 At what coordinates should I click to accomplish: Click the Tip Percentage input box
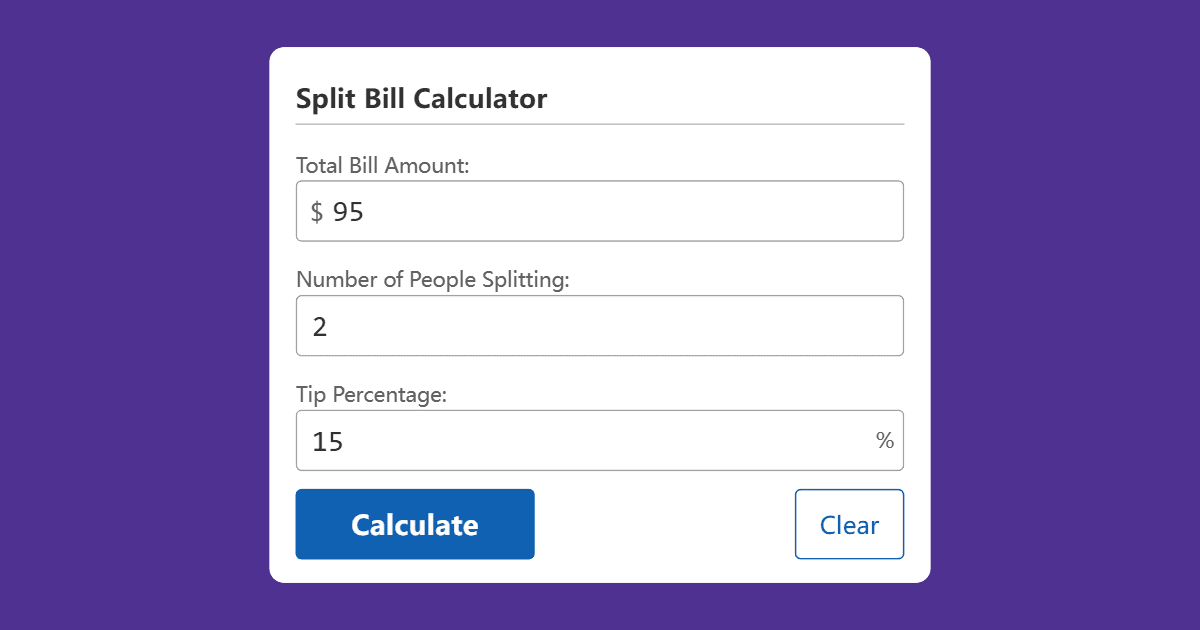tap(600, 440)
